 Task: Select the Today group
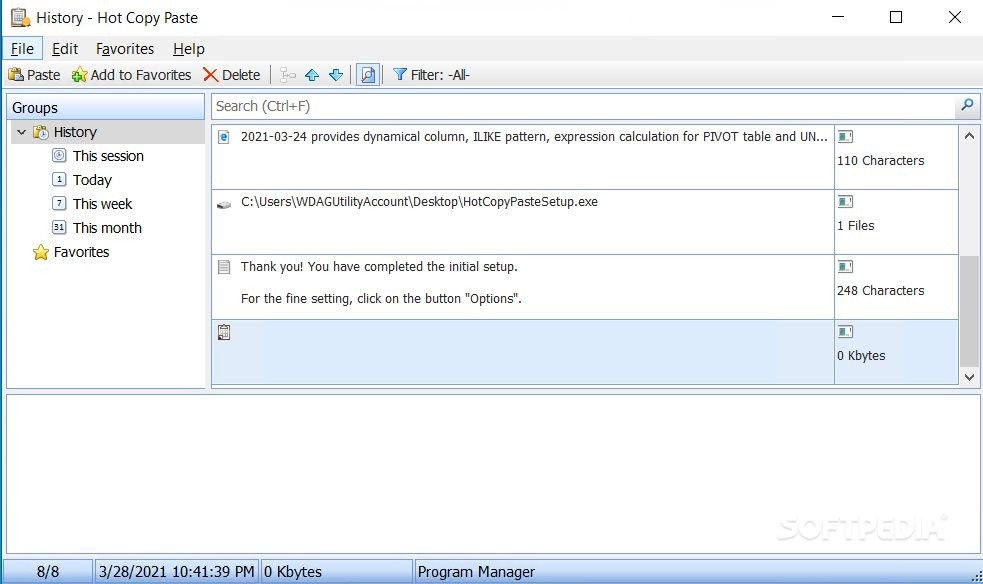[x=91, y=179]
